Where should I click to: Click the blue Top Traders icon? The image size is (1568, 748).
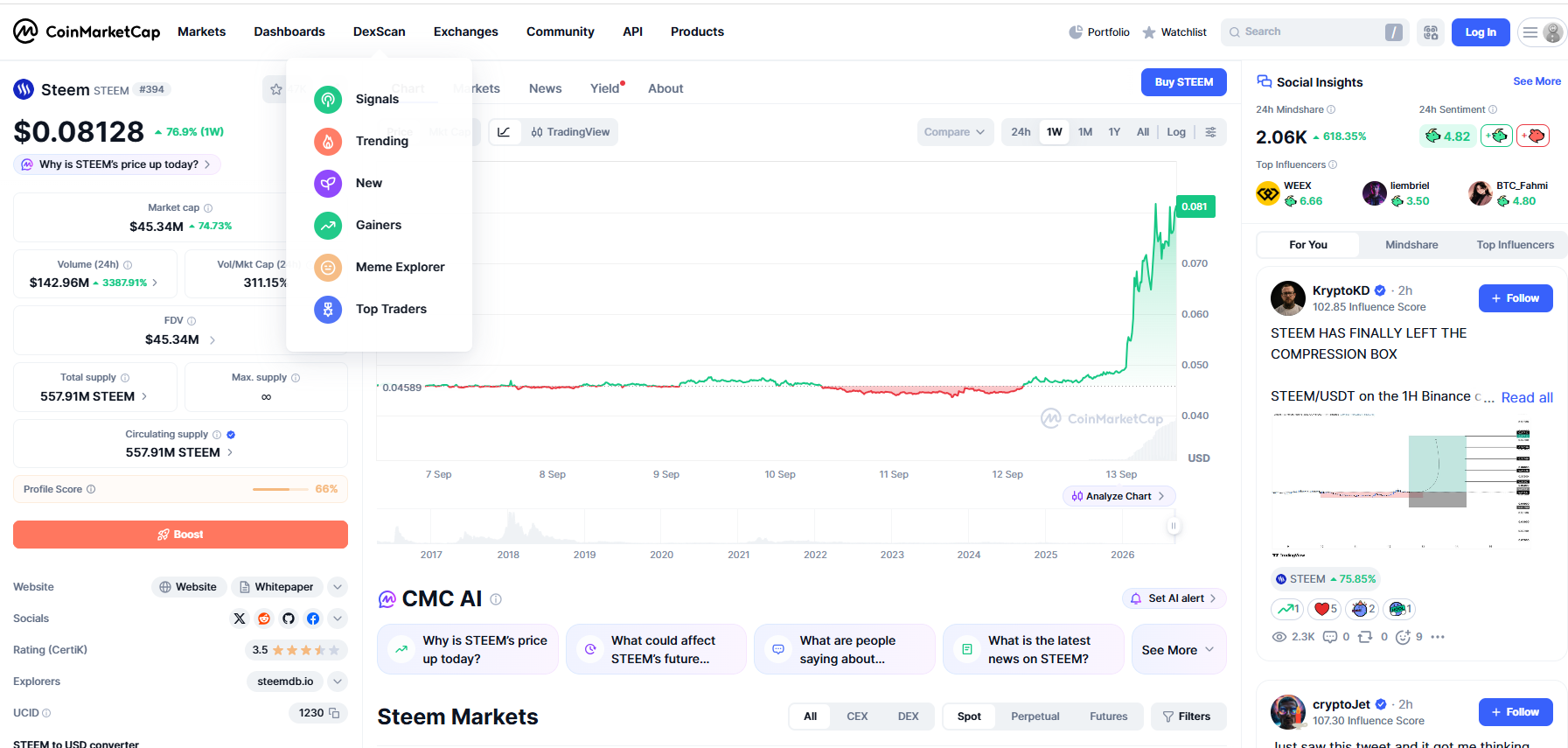coord(328,309)
